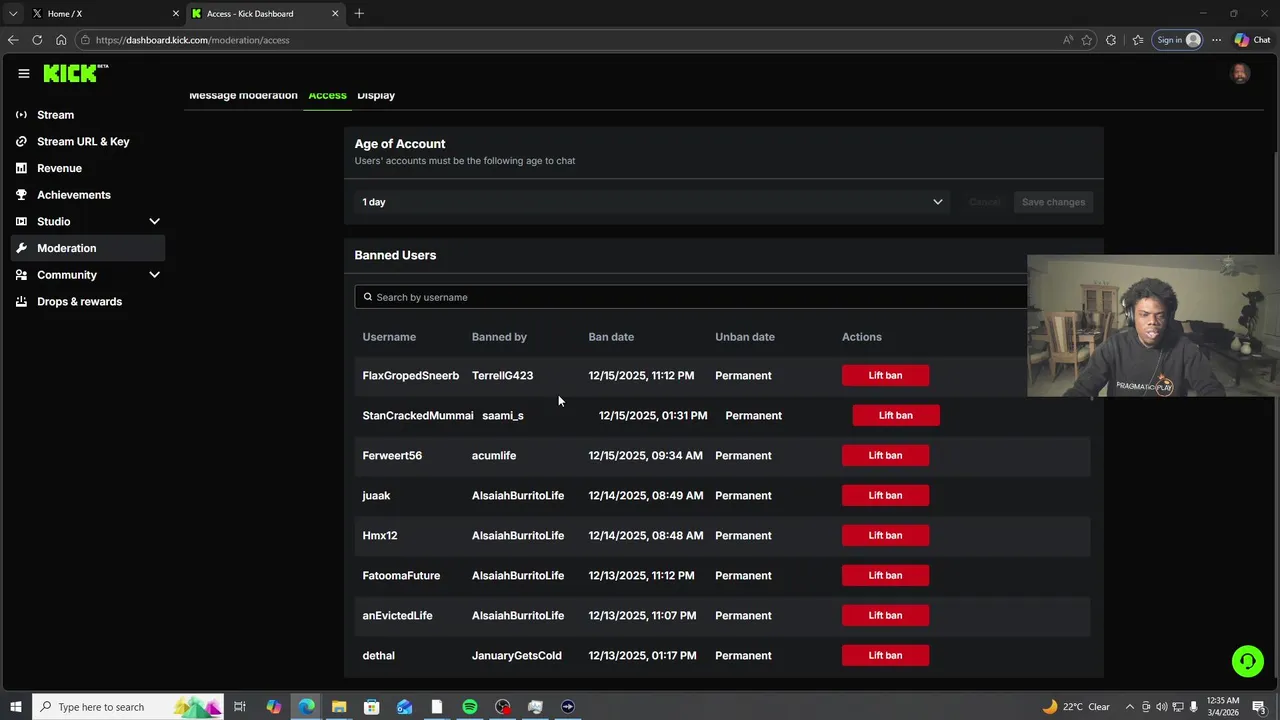
Task: Open Achievements in the sidebar
Action: click(88, 195)
